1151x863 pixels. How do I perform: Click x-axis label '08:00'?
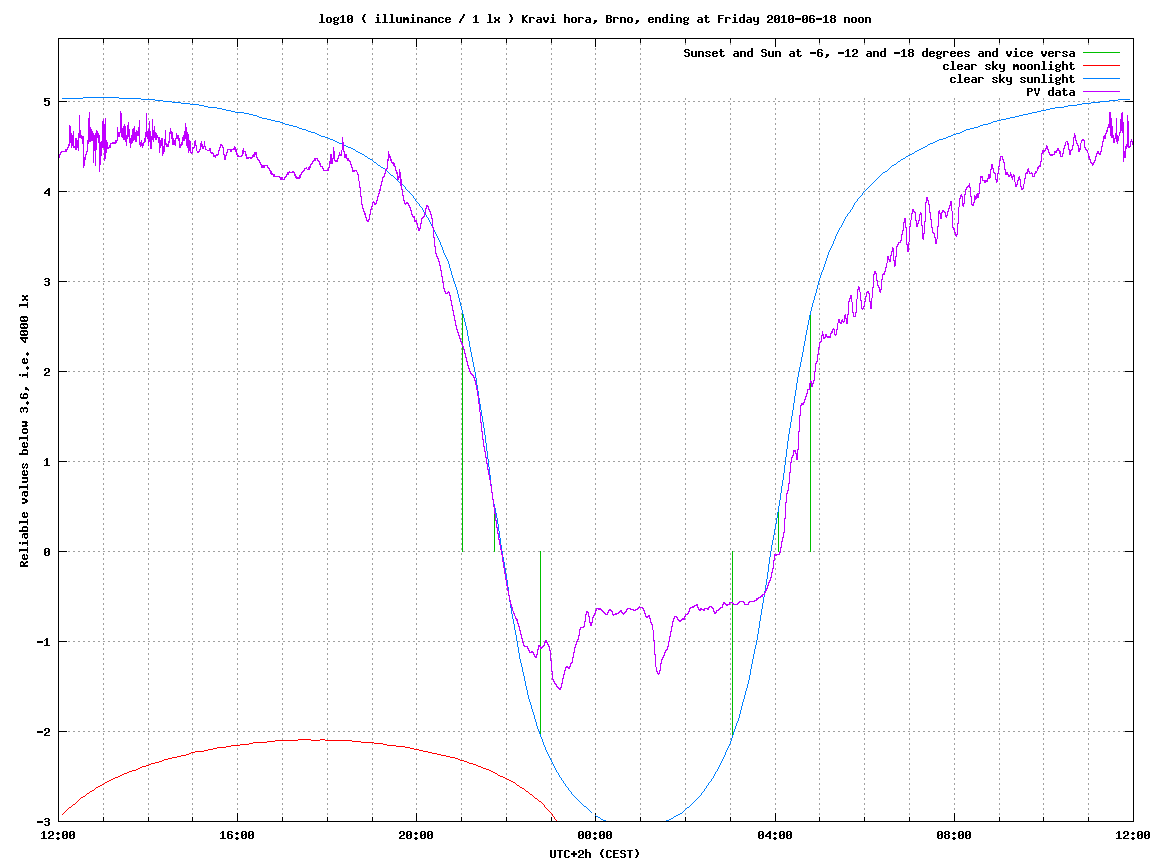click(x=954, y=835)
